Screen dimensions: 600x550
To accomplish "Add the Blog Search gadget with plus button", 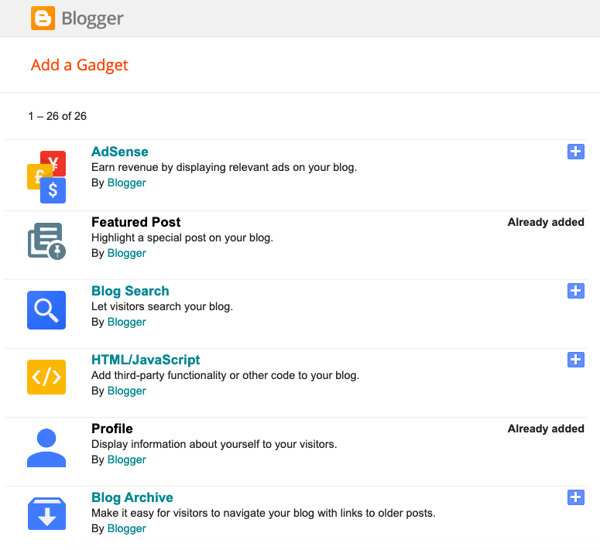I will click(576, 291).
